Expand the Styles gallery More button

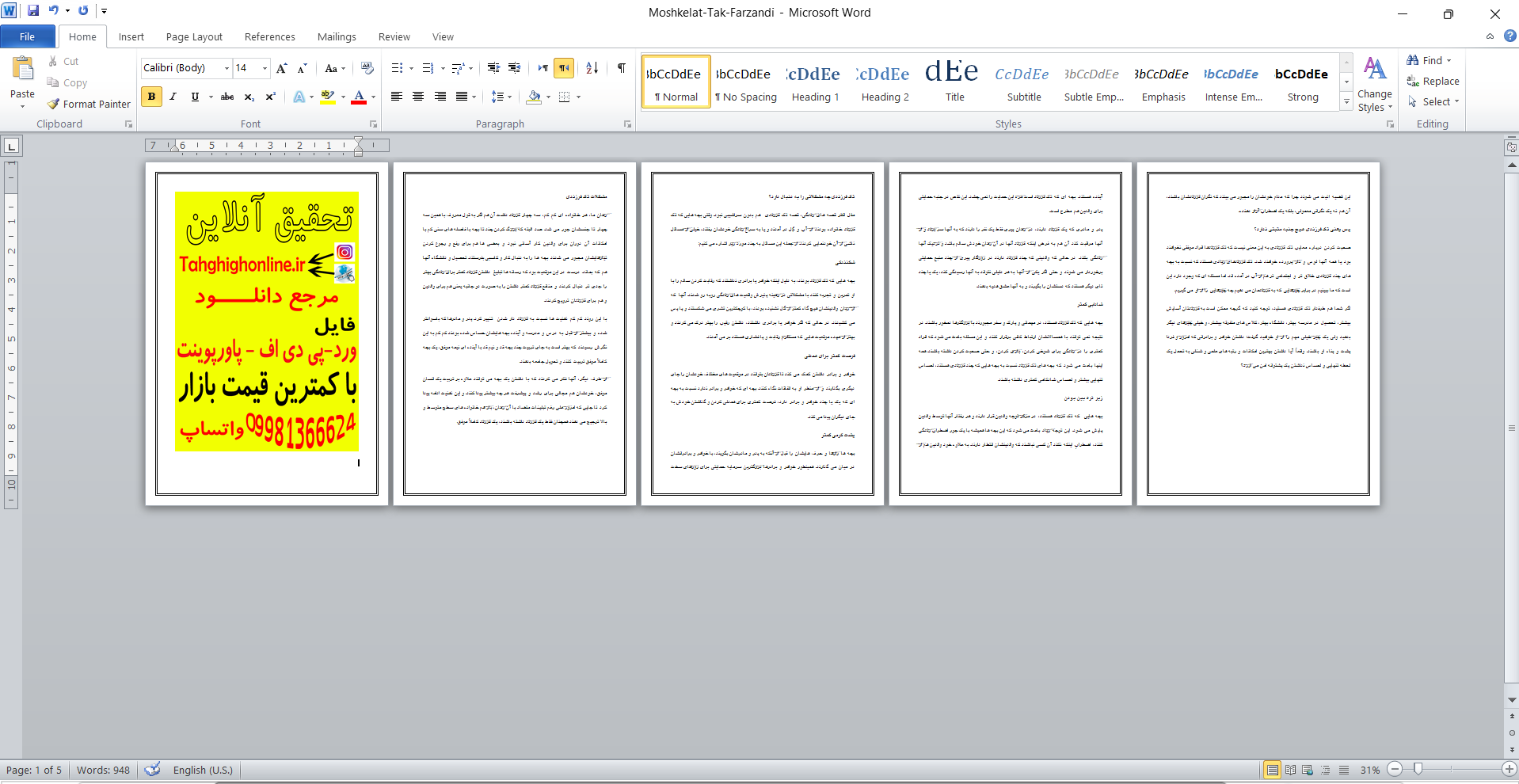click(1346, 101)
